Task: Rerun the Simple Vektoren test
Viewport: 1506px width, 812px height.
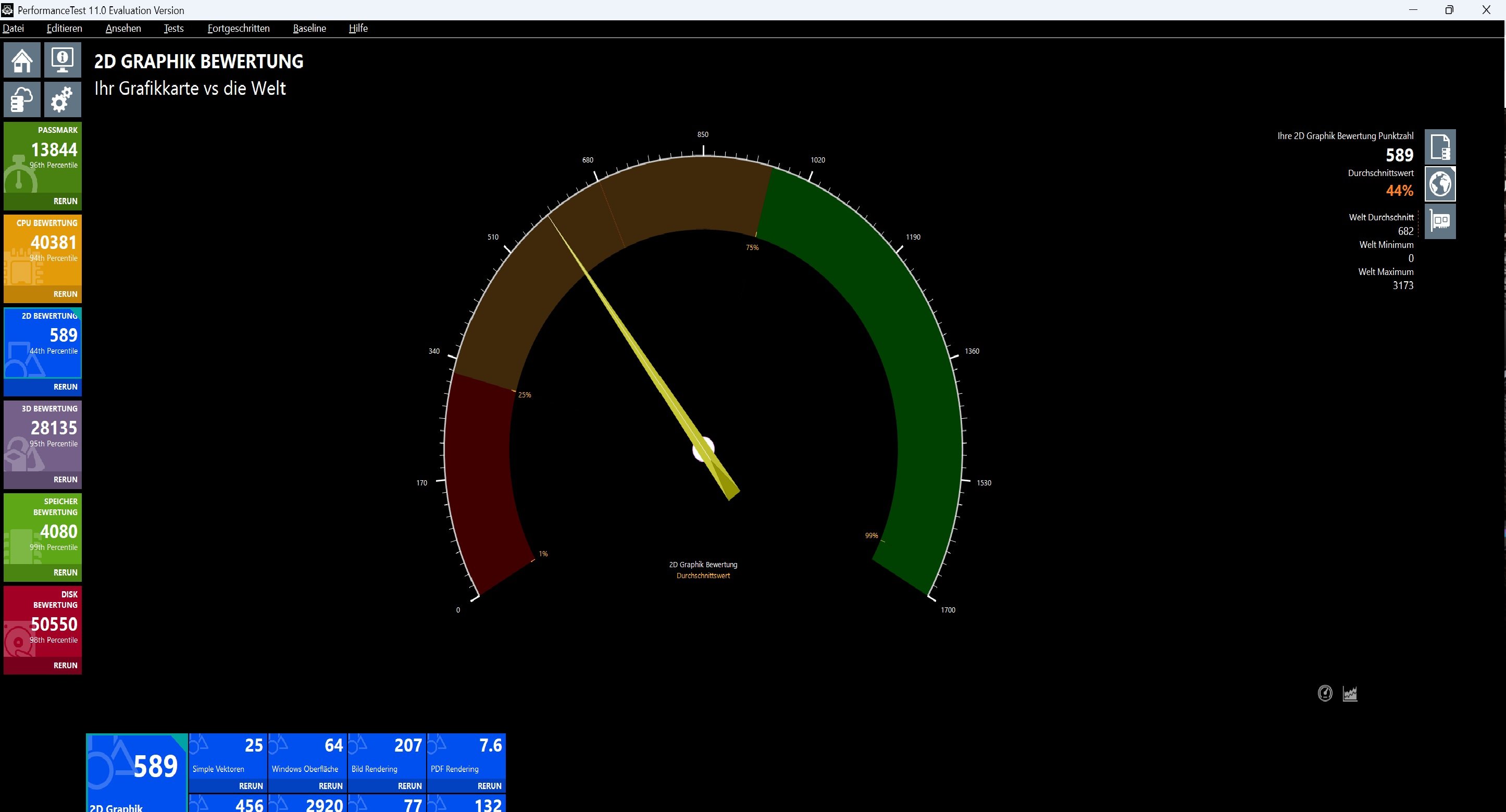Action: coord(251,786)
